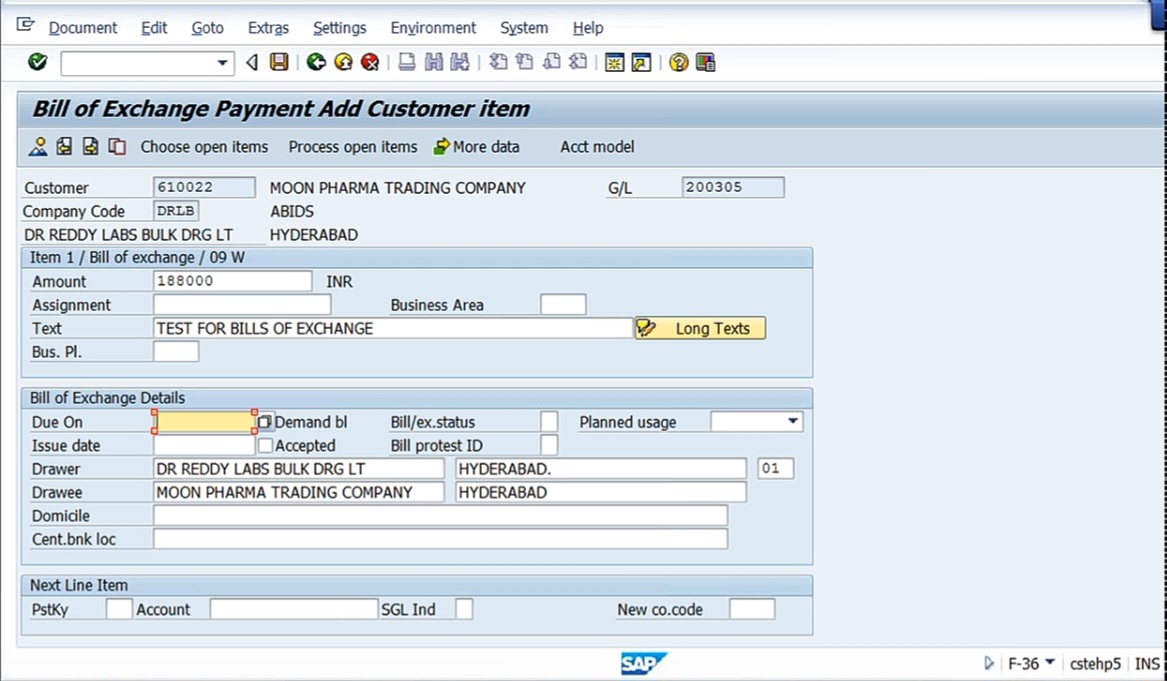Click the Print icon in toolbar

coord(406,63)
